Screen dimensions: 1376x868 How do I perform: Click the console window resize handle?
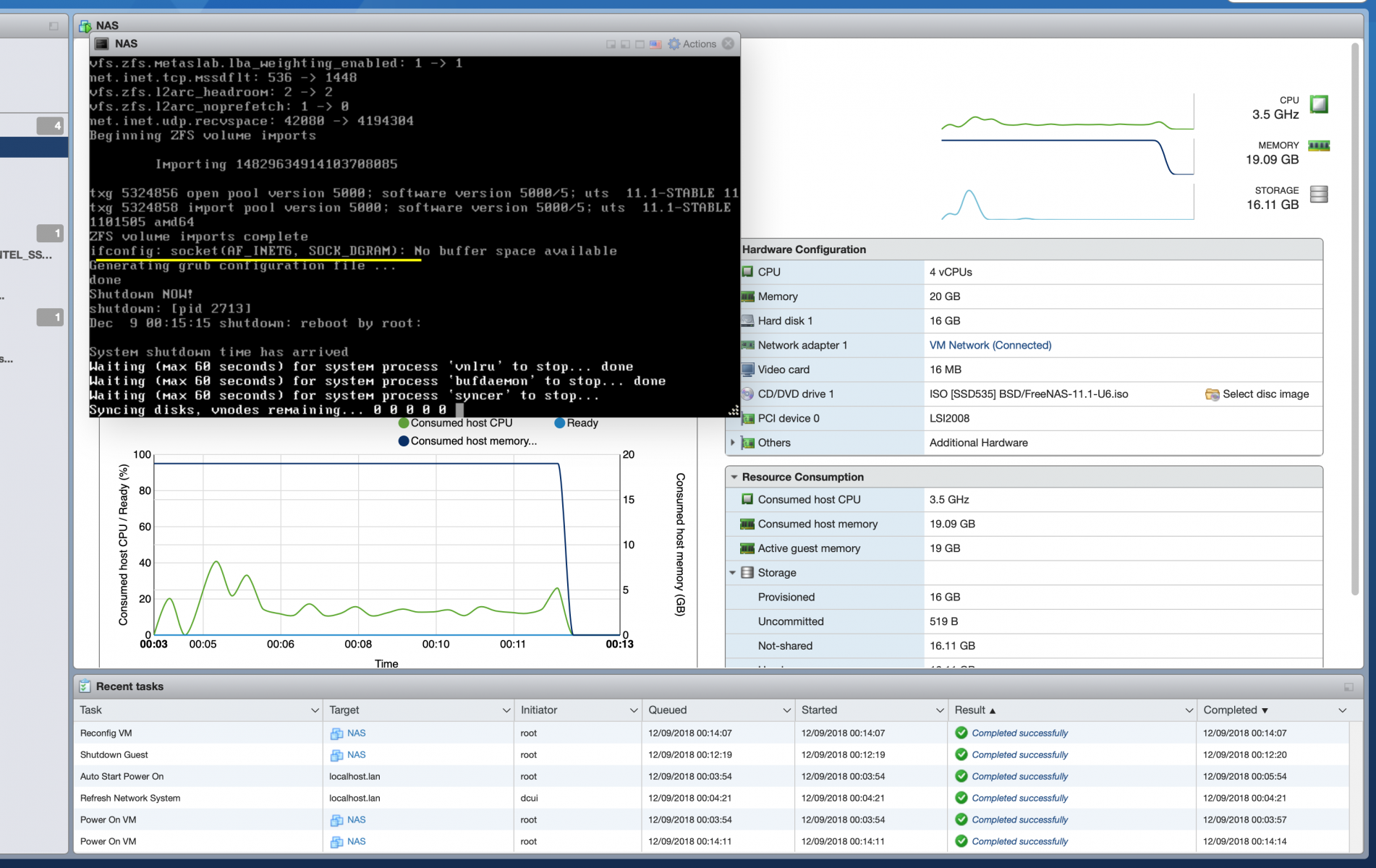point(734,411)
